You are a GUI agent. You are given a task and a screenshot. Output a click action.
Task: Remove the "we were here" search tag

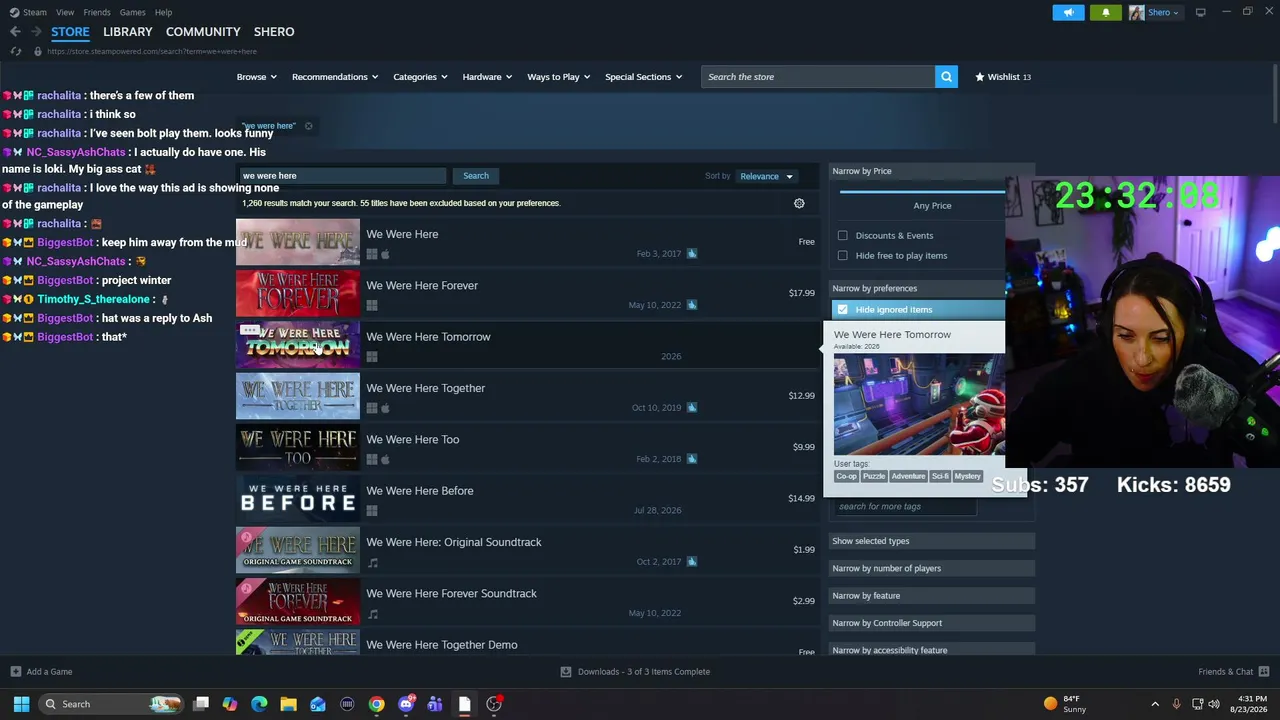pos(308,126)
